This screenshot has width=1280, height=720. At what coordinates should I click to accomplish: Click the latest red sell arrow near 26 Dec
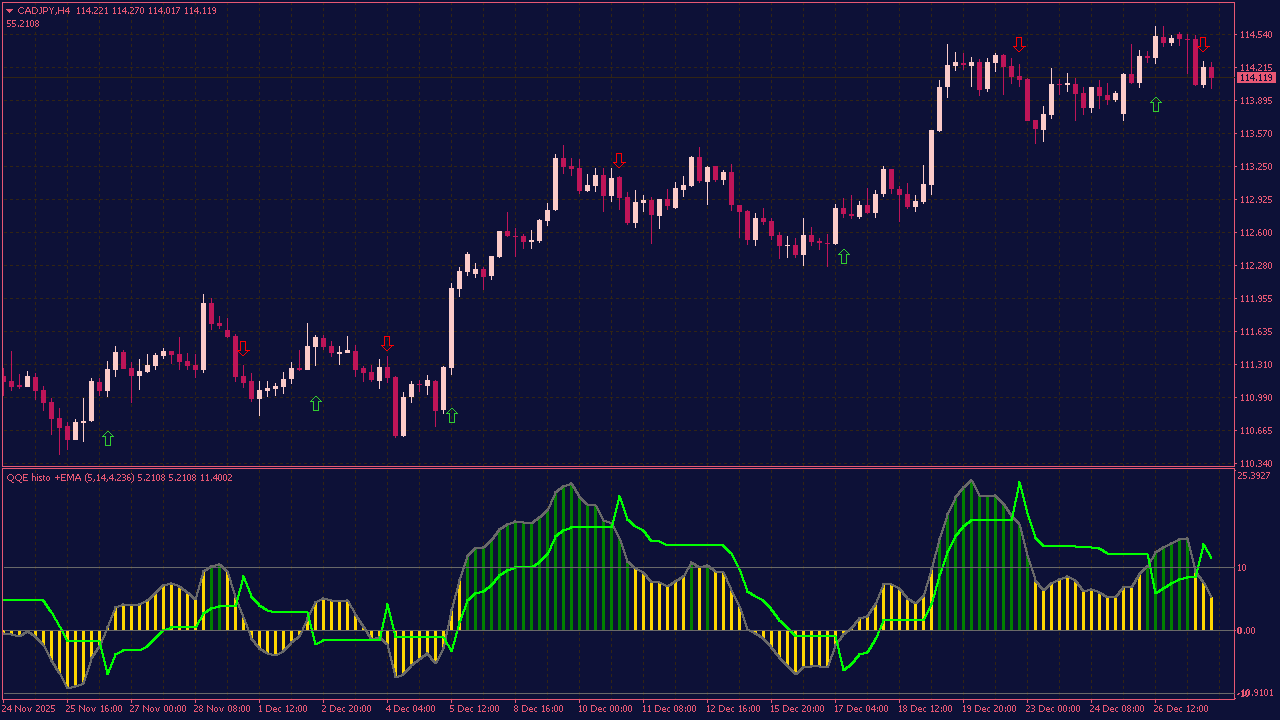[1203, 44]
